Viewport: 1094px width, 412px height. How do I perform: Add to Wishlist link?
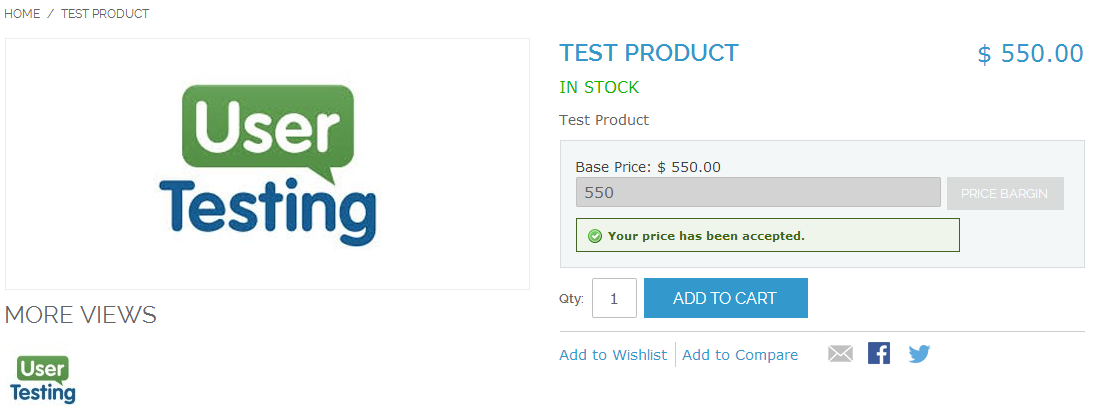[613, 355]
